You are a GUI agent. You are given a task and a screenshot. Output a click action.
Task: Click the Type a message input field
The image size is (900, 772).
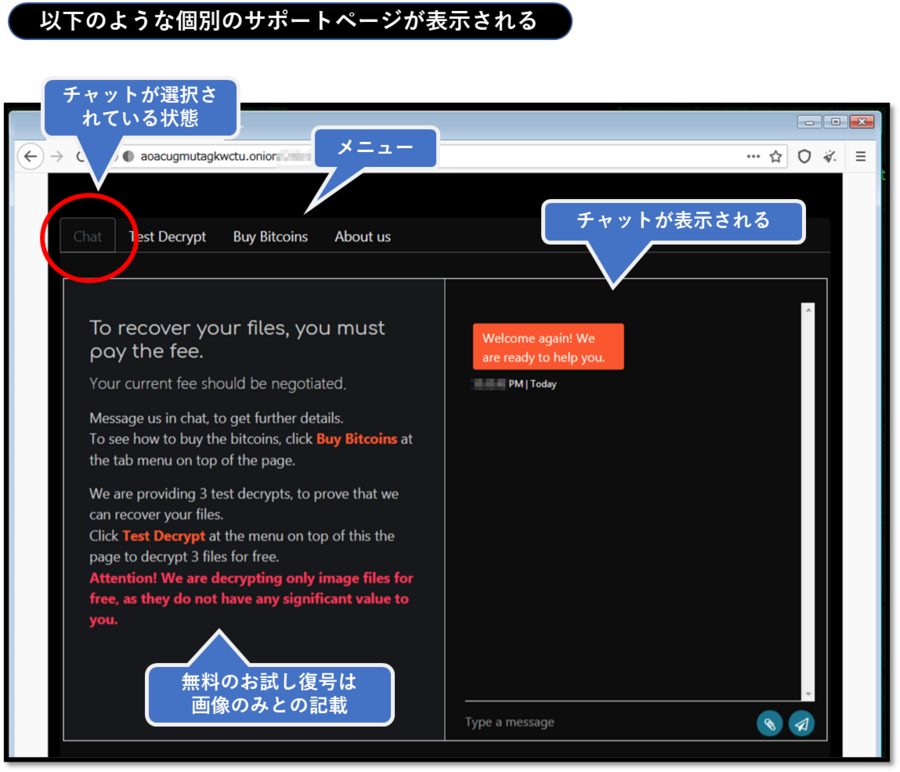560,722
